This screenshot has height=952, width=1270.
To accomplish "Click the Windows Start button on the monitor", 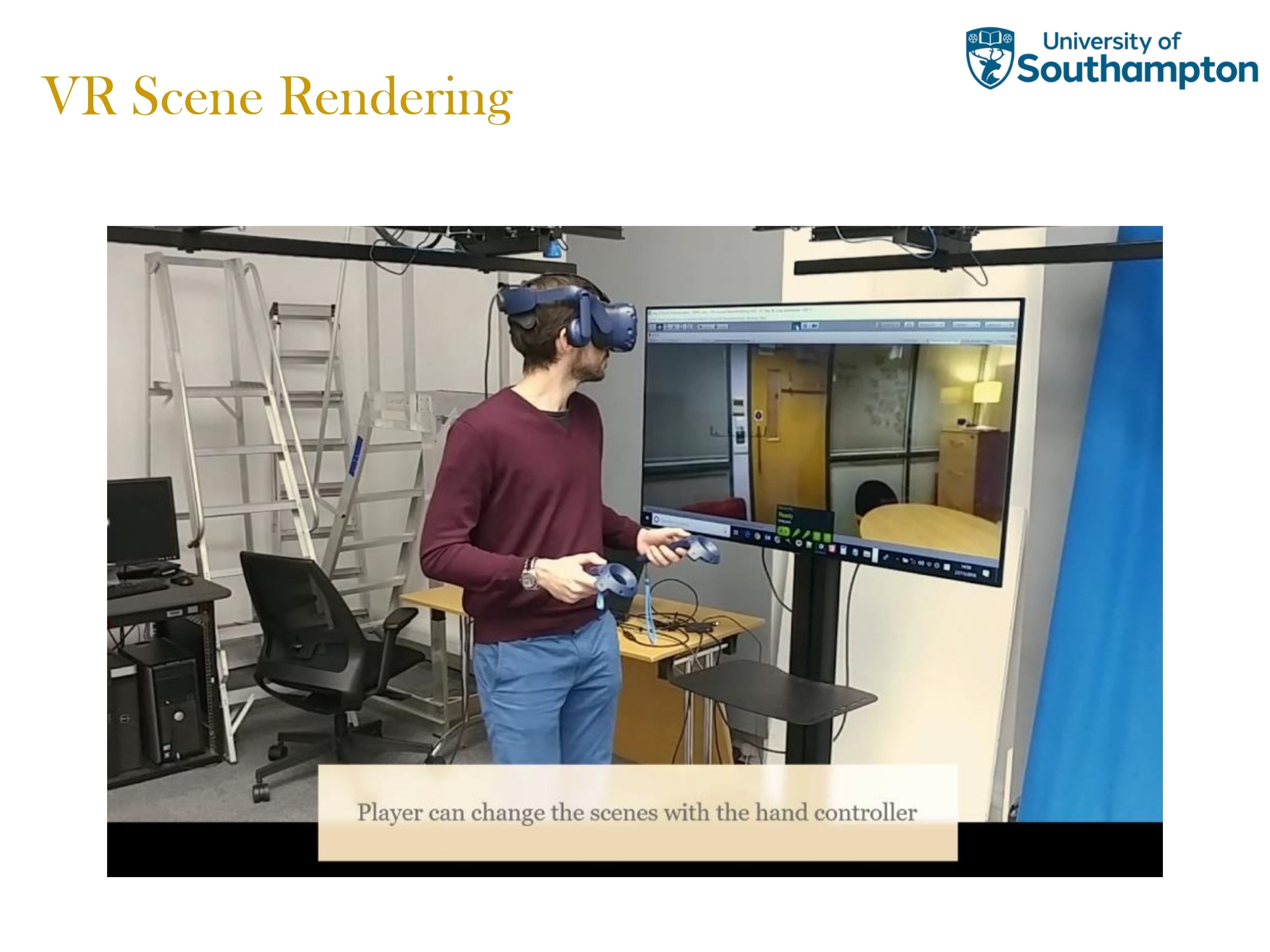I will pyautogui.click(x=648, y=518).
